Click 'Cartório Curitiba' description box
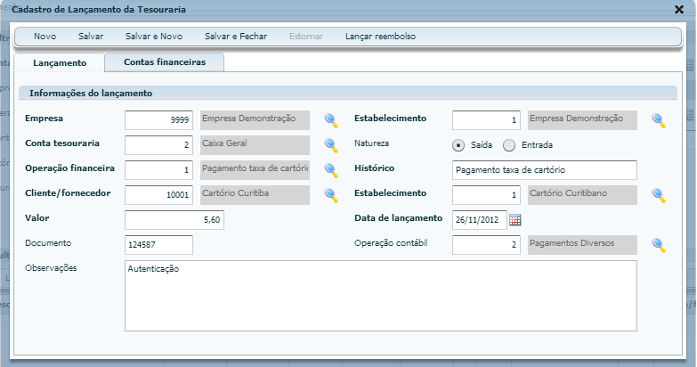The width and height of the screenshot is (697, 367). [255, 195]
